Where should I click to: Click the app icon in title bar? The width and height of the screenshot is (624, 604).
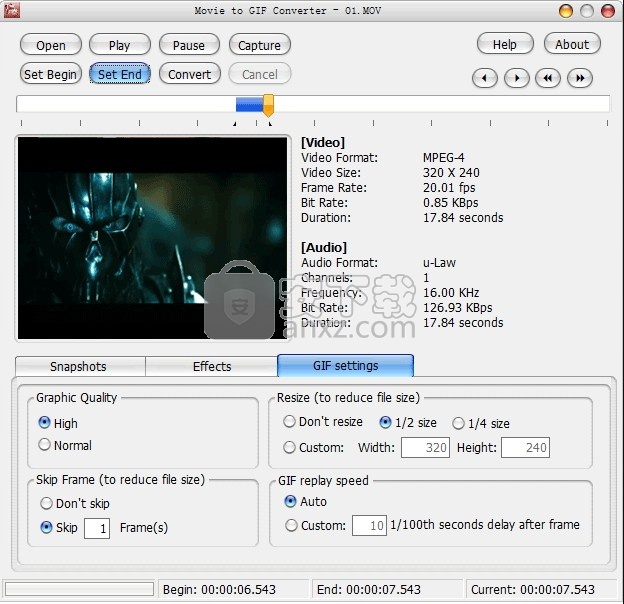(x=11, y=11)
